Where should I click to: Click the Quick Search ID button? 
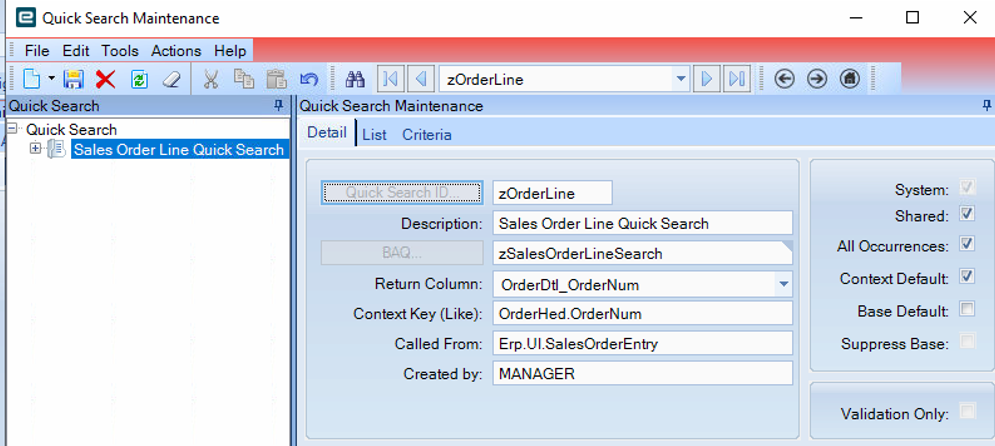(402, 193)
